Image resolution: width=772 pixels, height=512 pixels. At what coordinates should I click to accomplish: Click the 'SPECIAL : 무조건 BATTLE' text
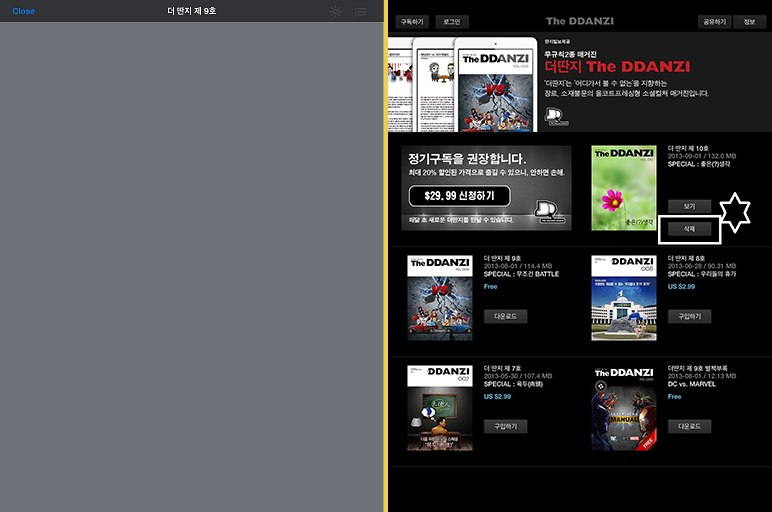(521, 274)
